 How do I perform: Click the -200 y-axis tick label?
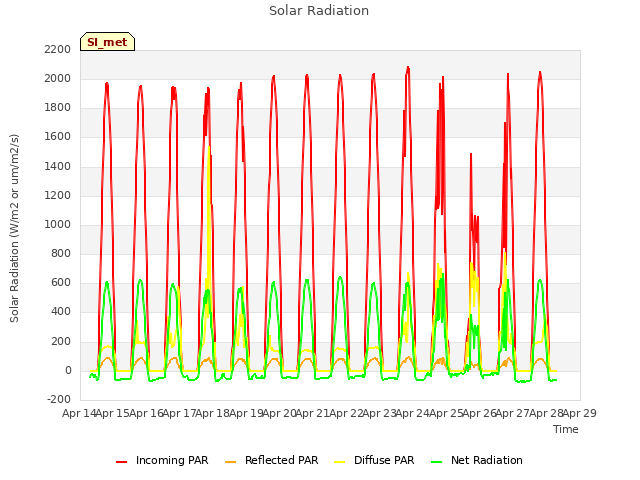point(59,399)
